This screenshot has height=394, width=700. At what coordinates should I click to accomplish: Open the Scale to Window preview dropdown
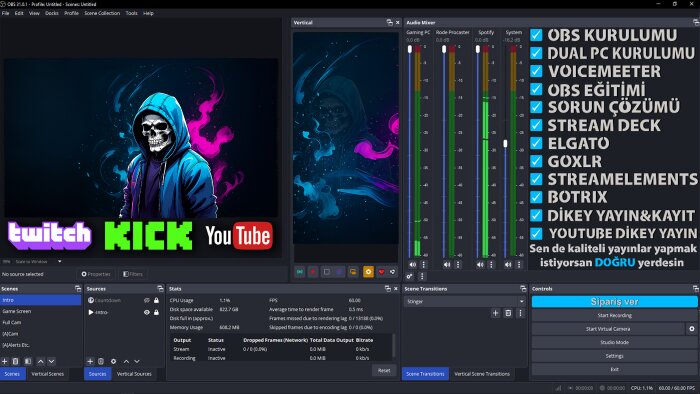click(x=38, y=261)
